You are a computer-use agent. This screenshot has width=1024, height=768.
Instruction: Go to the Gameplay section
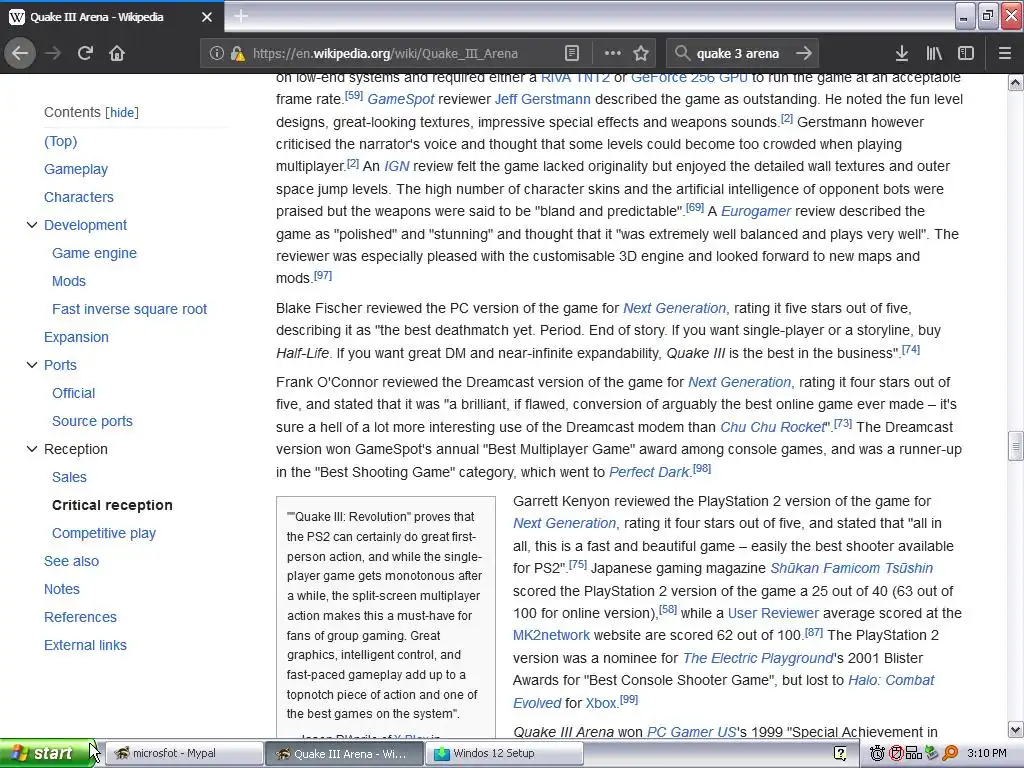click(76, 169)
